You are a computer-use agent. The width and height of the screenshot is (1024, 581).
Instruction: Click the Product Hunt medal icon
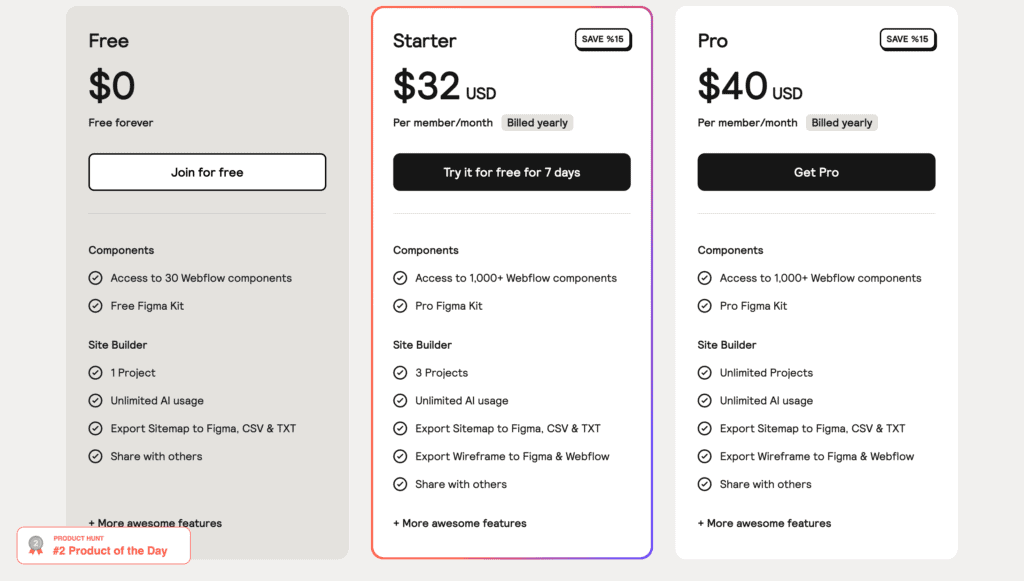(x=36, y=546)
